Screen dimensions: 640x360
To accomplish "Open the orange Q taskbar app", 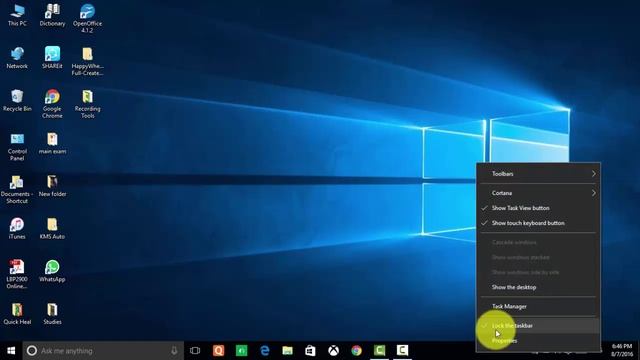I will click(218, 350).
